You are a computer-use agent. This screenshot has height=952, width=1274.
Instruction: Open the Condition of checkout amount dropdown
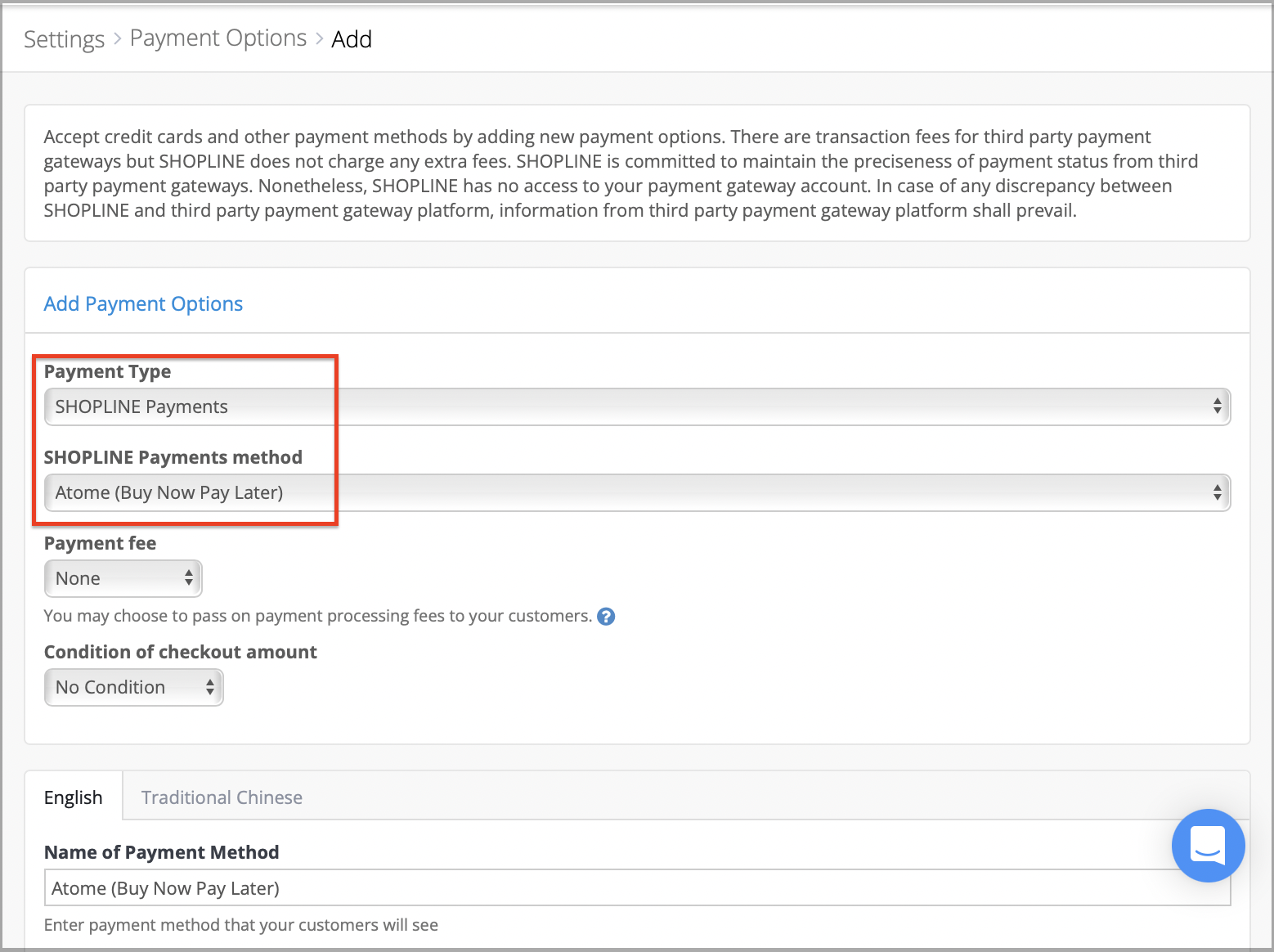click(133, 687)
